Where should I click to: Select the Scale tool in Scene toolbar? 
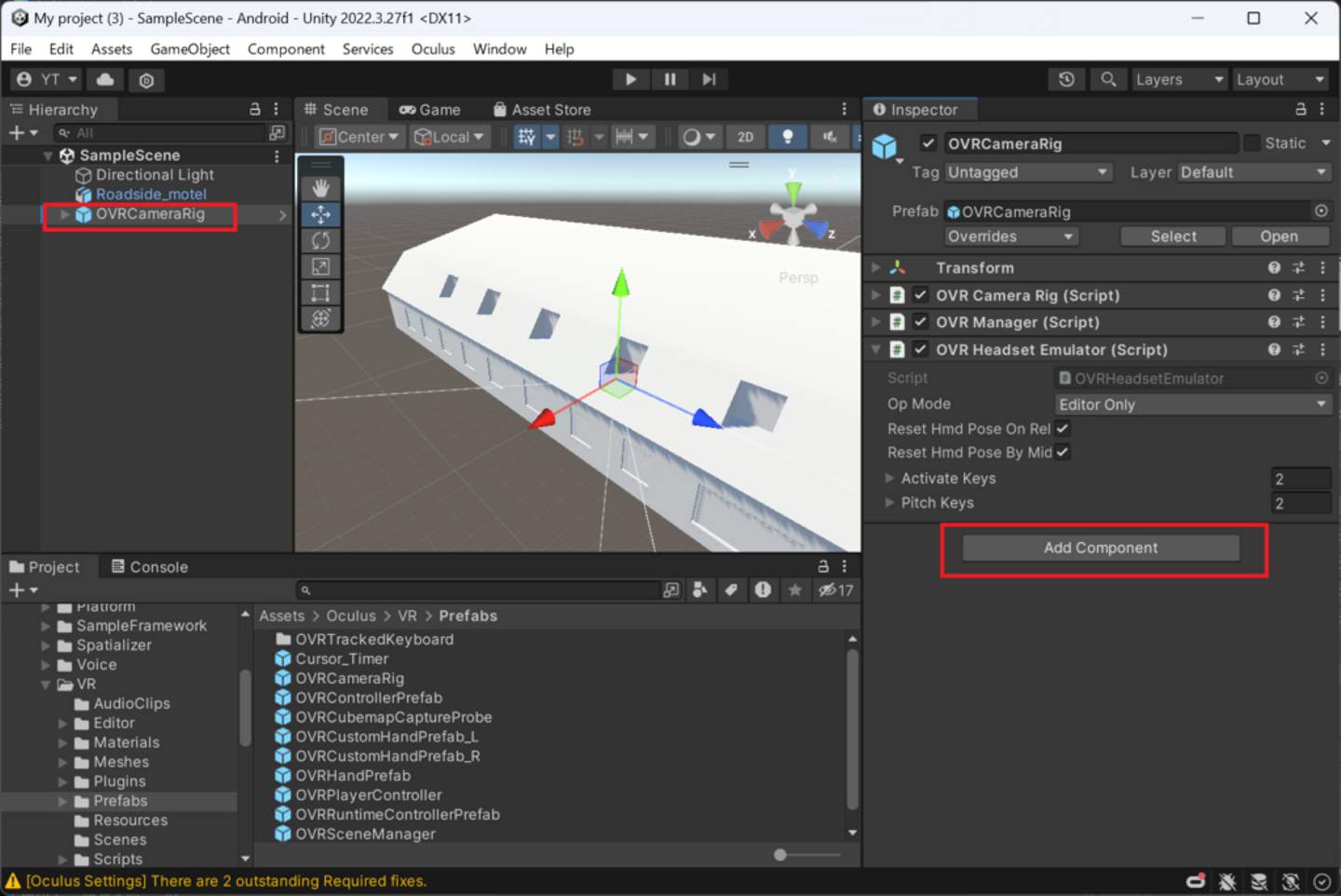click(320, 266)
